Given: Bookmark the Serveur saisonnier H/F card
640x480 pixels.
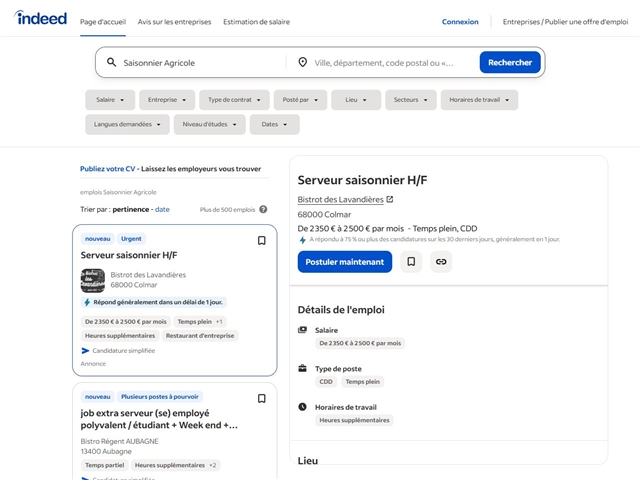Looking at the screenshot, I should pyautogui.click(x=262, y=240).
